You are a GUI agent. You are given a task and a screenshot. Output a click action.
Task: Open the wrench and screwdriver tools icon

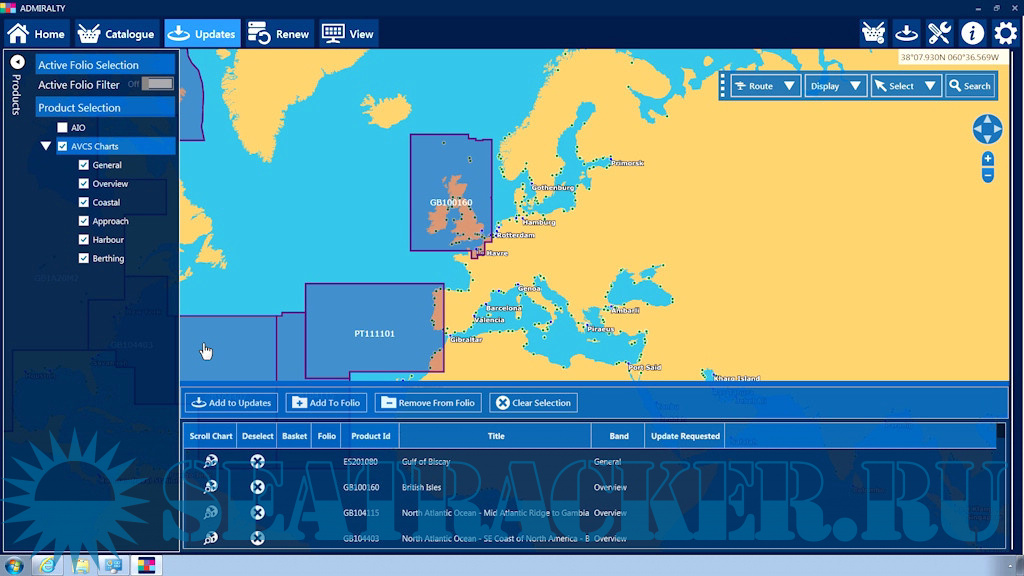click(939, 33)
